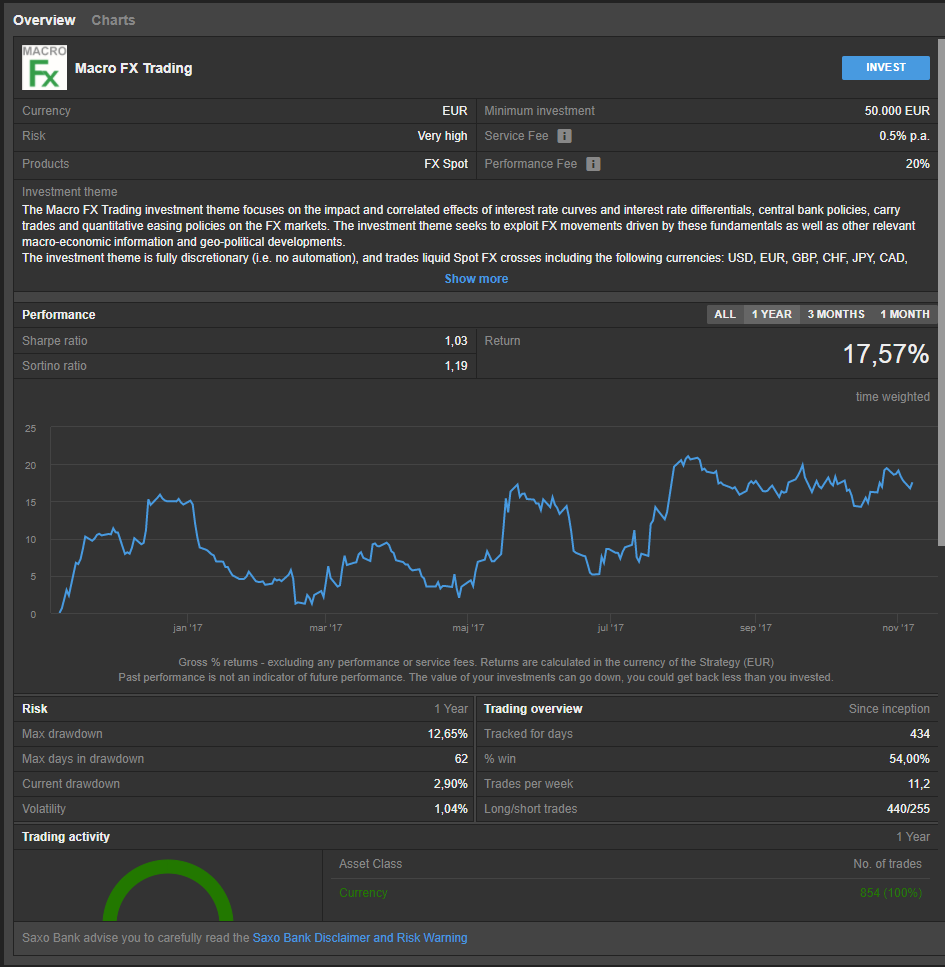
Task: Click the green Currency asset class row
Action: (630, 893)
